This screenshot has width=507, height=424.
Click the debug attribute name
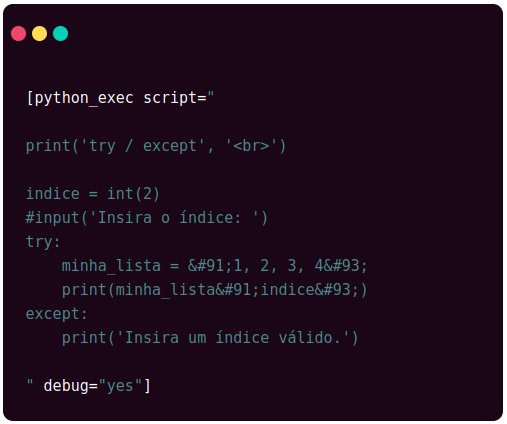(x=66, y=386)
